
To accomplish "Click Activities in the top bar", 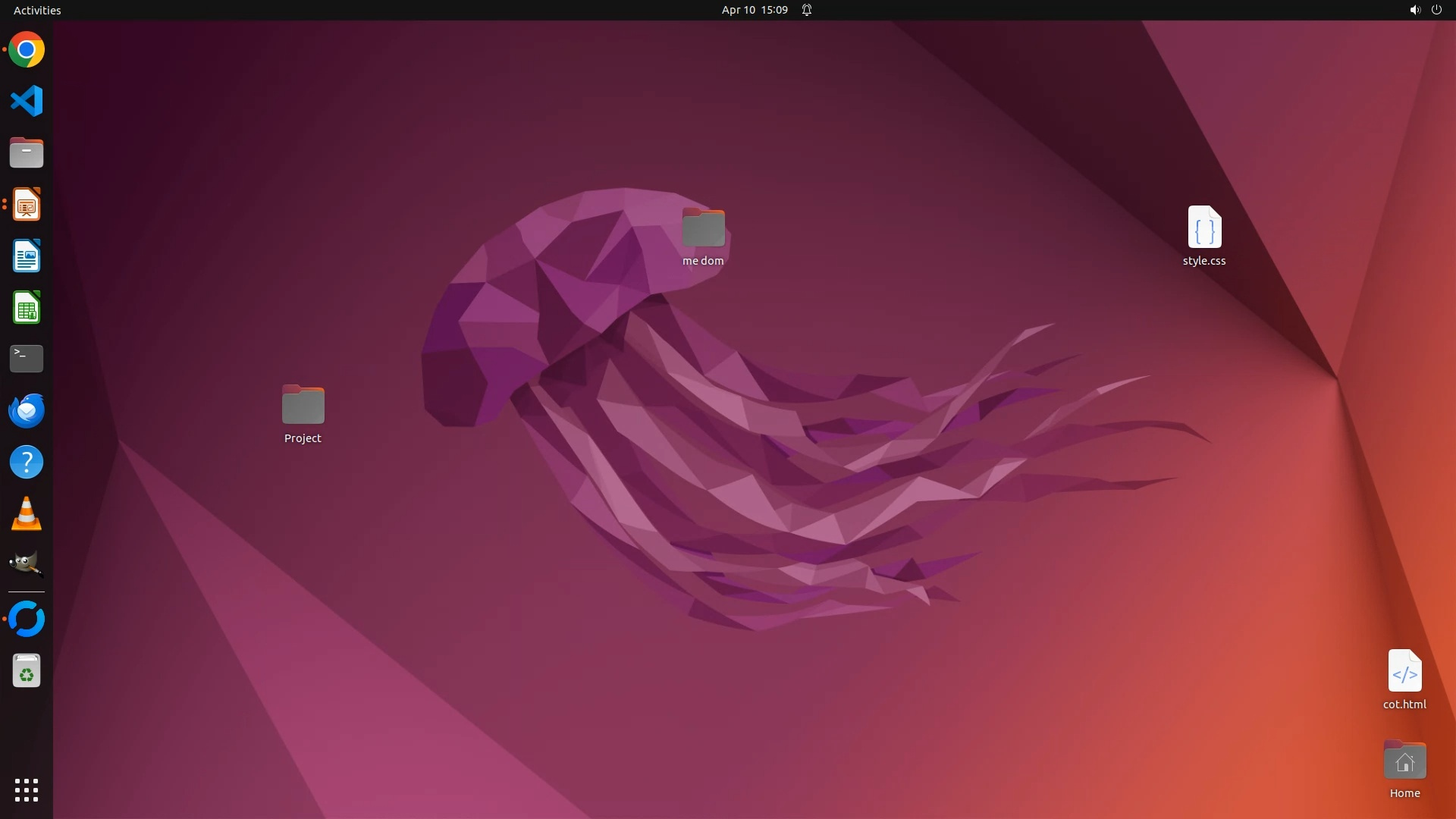I will (x=37, y=10).
